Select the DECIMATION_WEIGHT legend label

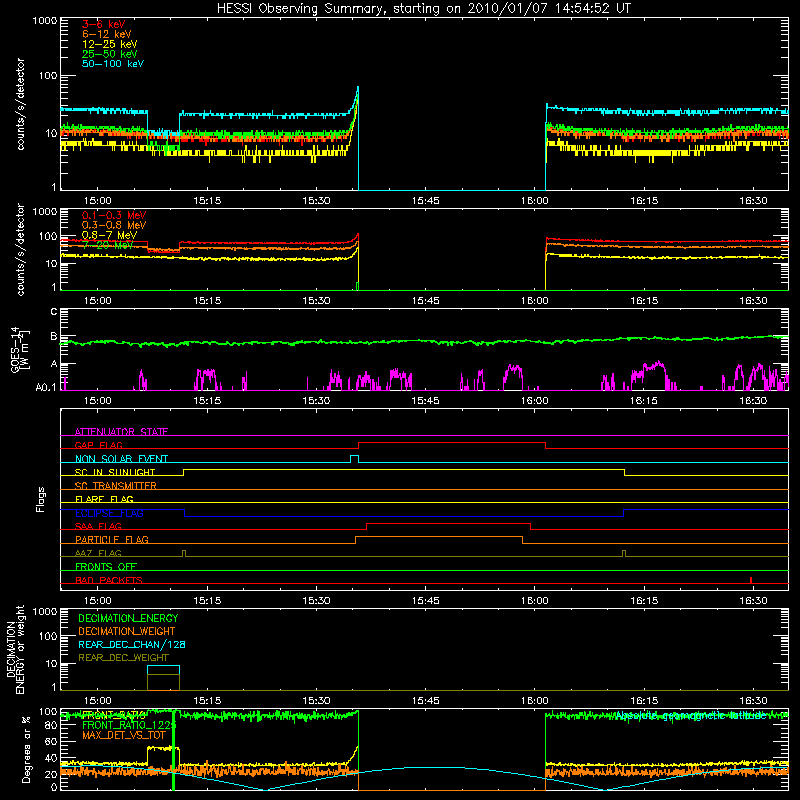127,631
